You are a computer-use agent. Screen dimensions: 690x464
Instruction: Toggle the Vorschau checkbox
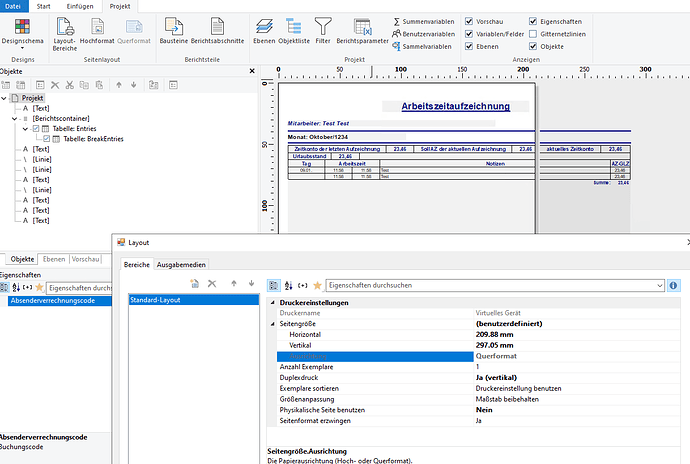pos(470,20)
